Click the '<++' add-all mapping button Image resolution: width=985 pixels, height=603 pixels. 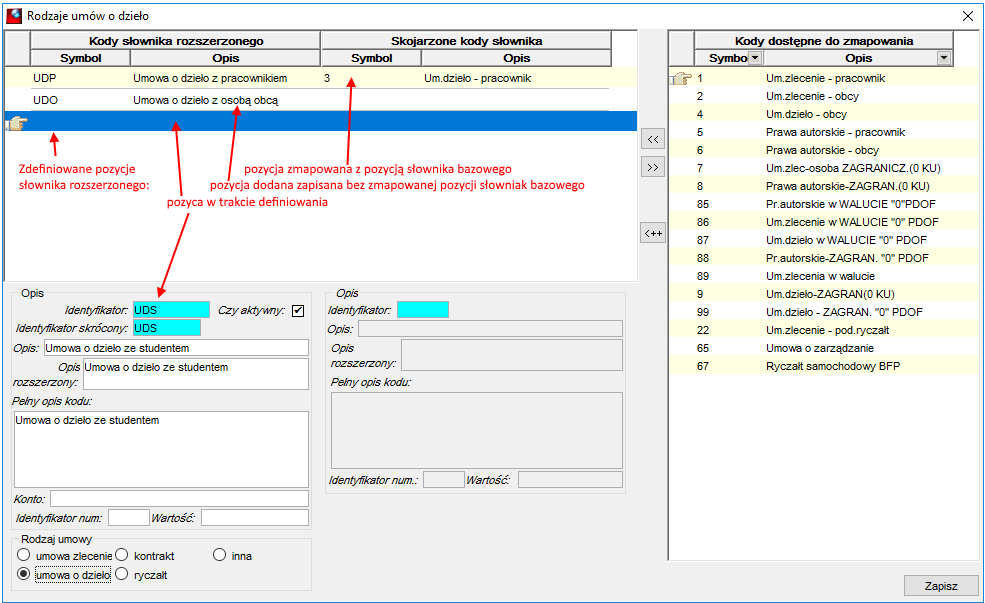click(653, 233)
